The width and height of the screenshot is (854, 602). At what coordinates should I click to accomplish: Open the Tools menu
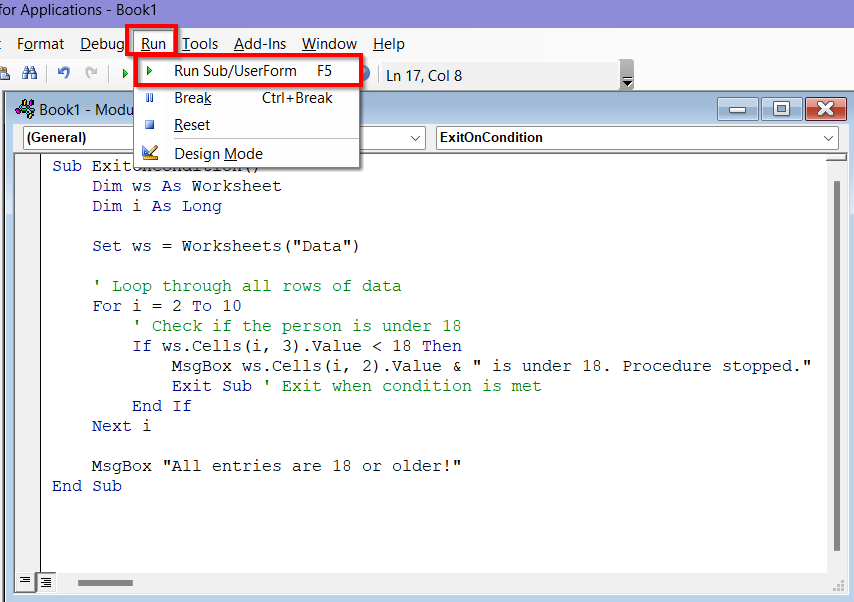click(200, 44)
